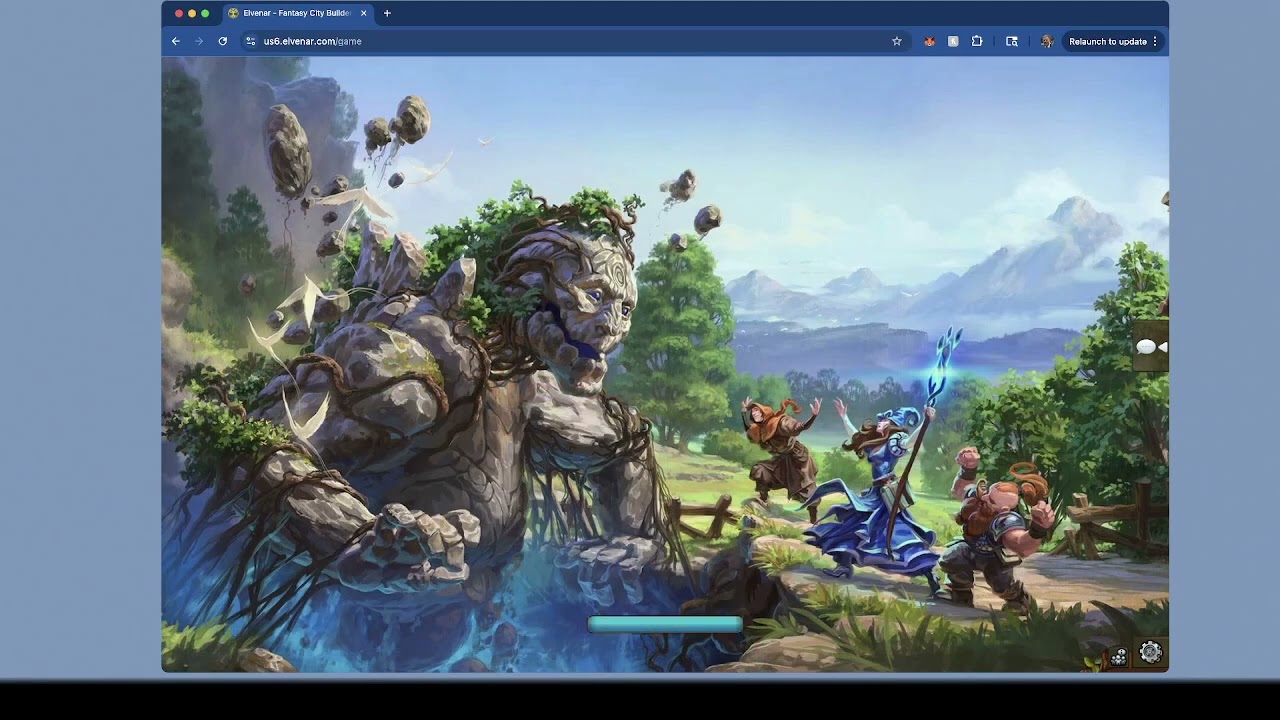Open the browser Extensions puzzle menu
Viewport: 1280px width, 720px height.
pos(977,41)
